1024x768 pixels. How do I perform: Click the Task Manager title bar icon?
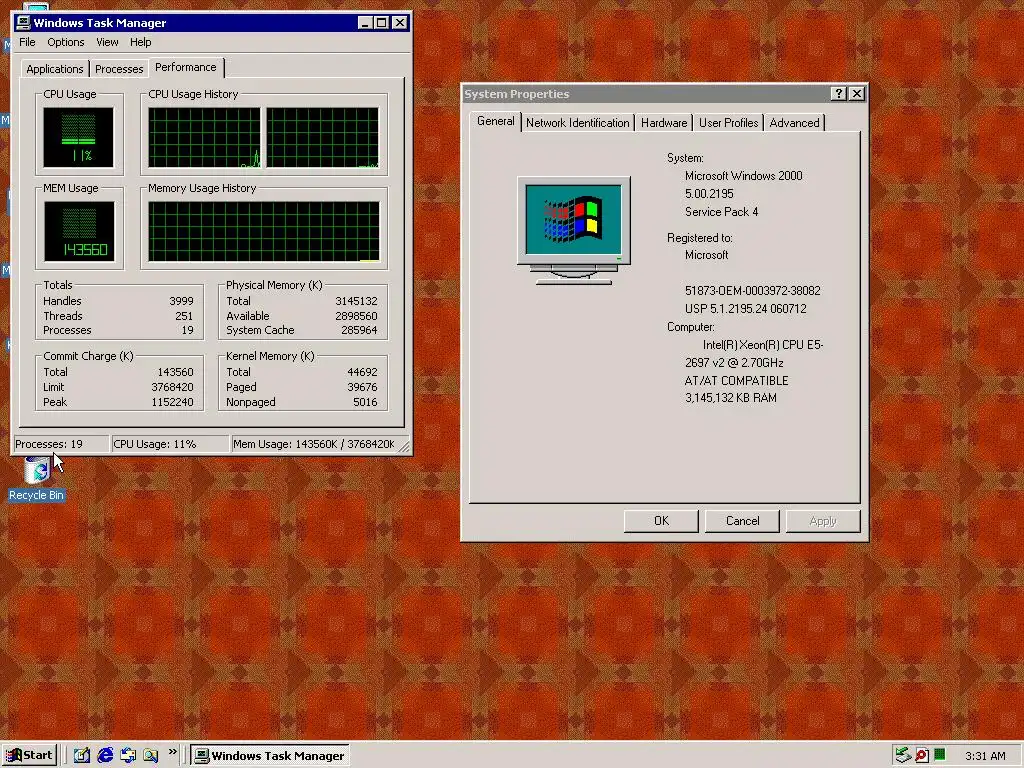click(24, 23)
